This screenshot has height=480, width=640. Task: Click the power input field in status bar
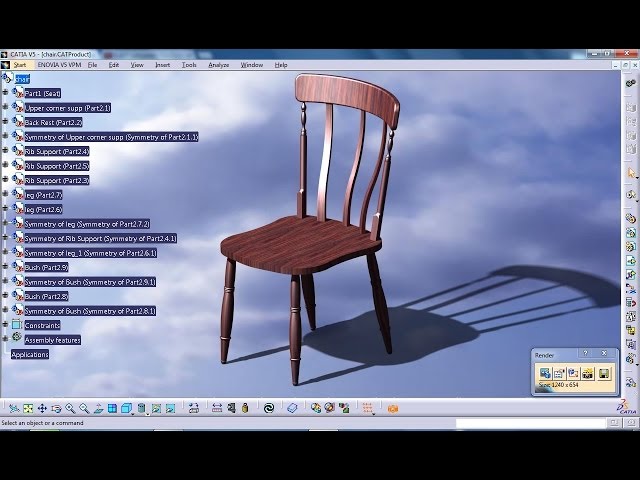[530, 423]
